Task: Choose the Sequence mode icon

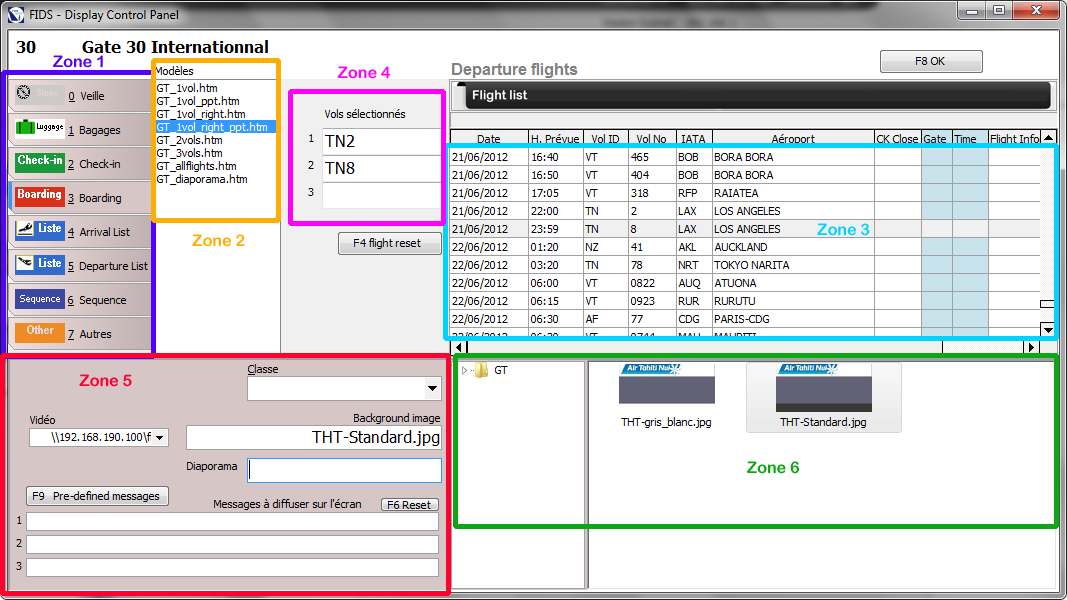Action: 40,299
